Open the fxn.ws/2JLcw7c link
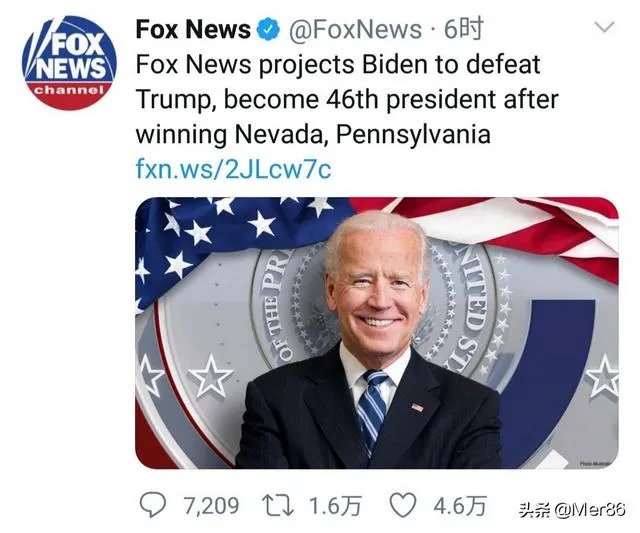This screenshot has height=533, width=640. (x=233, y=169)
